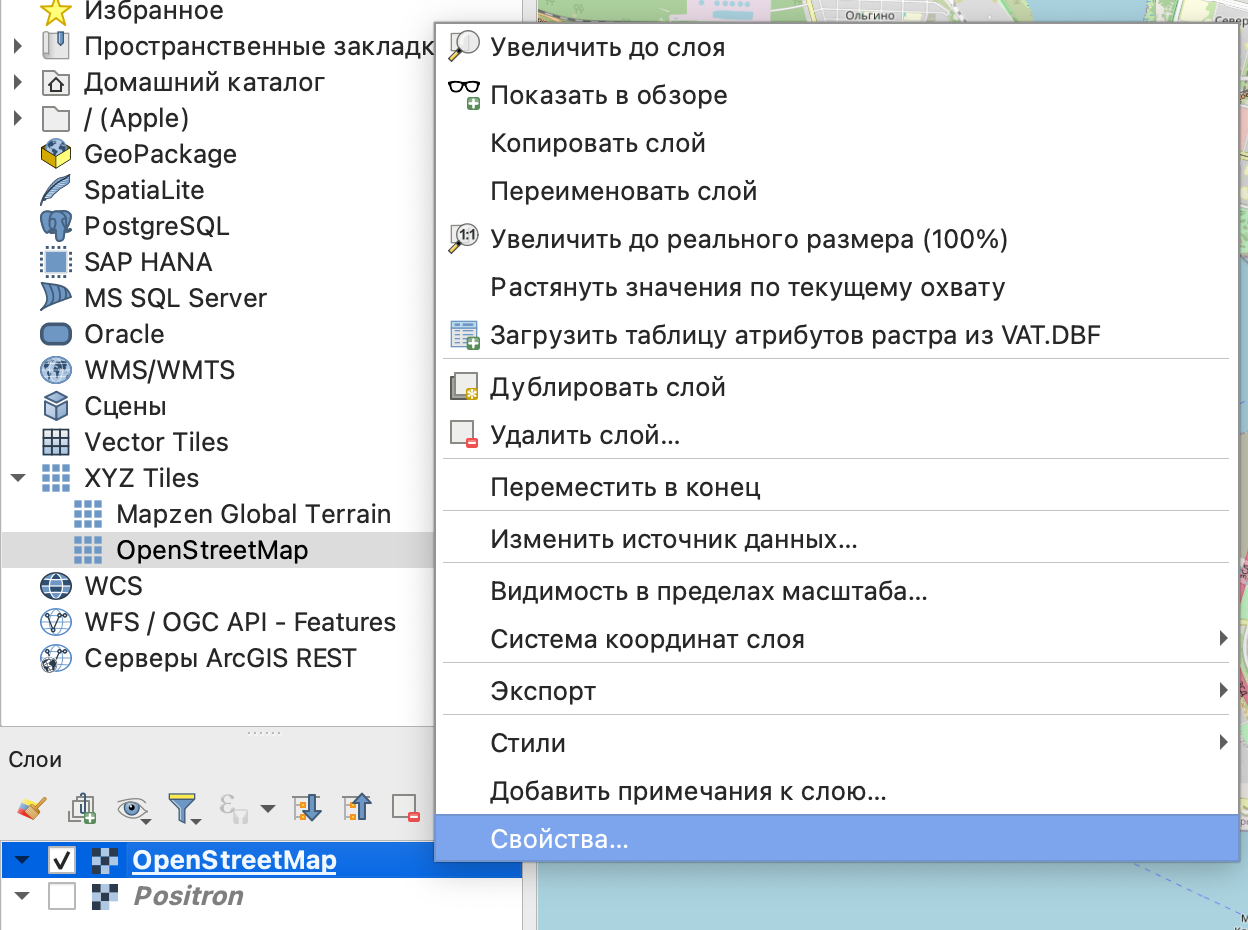Screen dimensions: 1248x930
Task: Uncheck the OpenStreetMap layer visibility checkbox
Action: (x=62, y=860)
